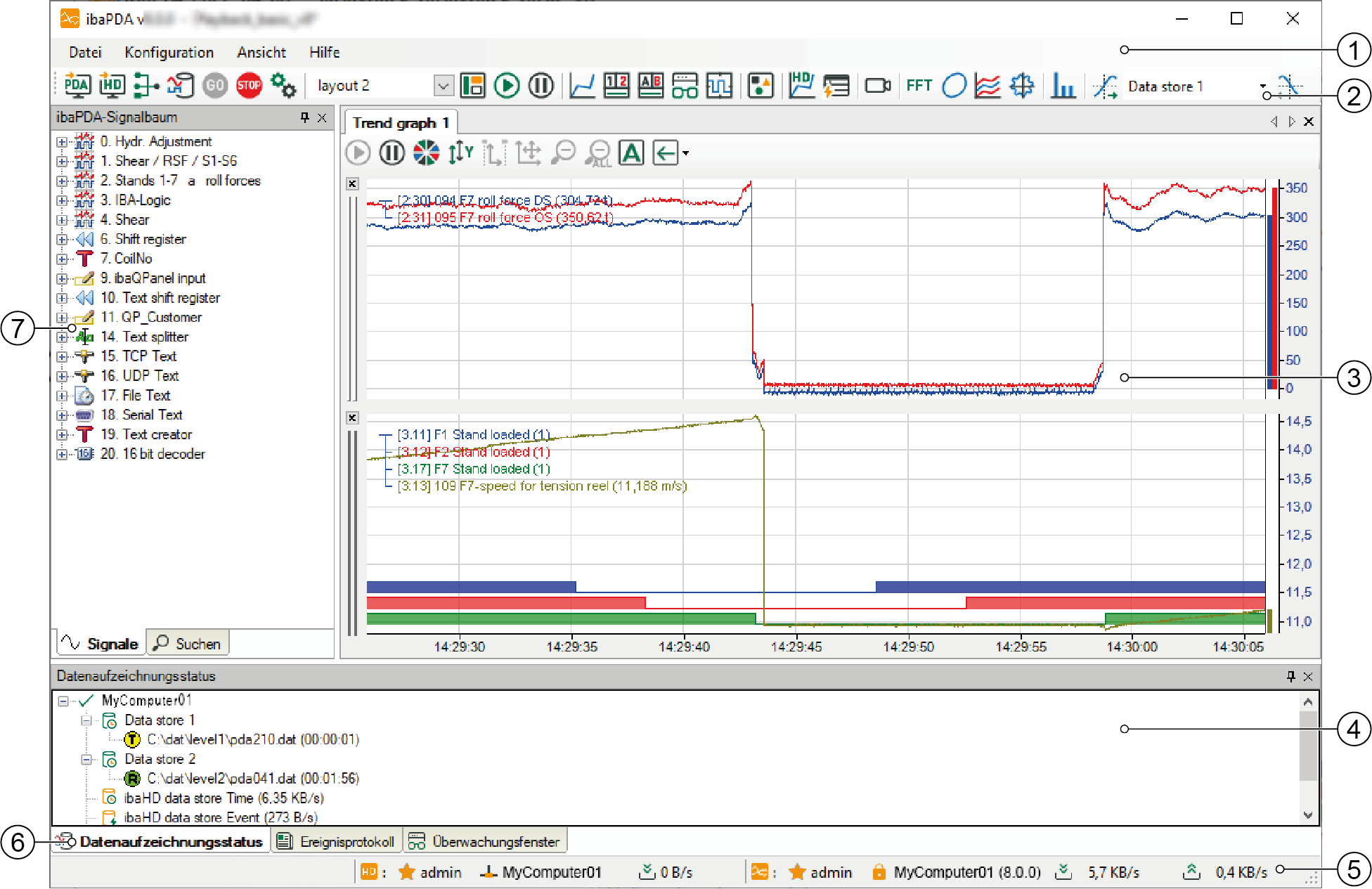Switch to the Ereignisprotokoll tab
Screen dimensions: 1372x889
pyautogui.click(x=336, y=841)
